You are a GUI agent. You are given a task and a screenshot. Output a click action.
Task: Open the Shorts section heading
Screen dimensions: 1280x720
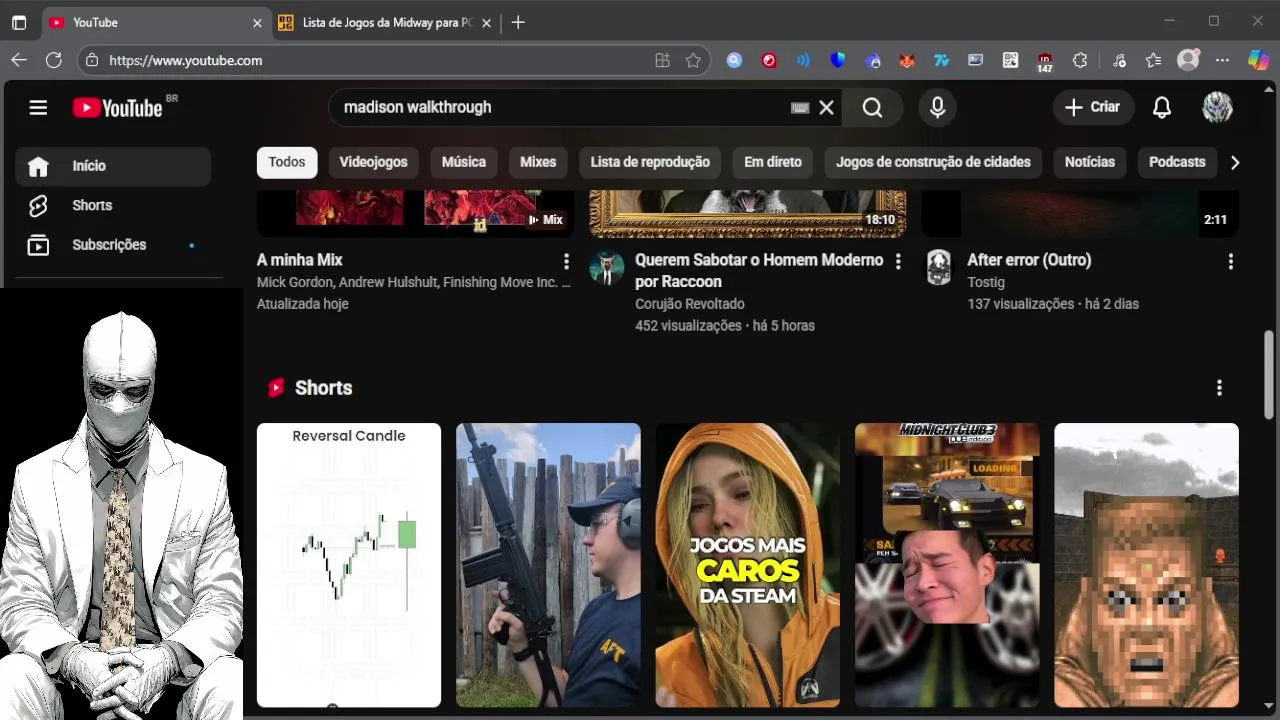click(323, 388)
